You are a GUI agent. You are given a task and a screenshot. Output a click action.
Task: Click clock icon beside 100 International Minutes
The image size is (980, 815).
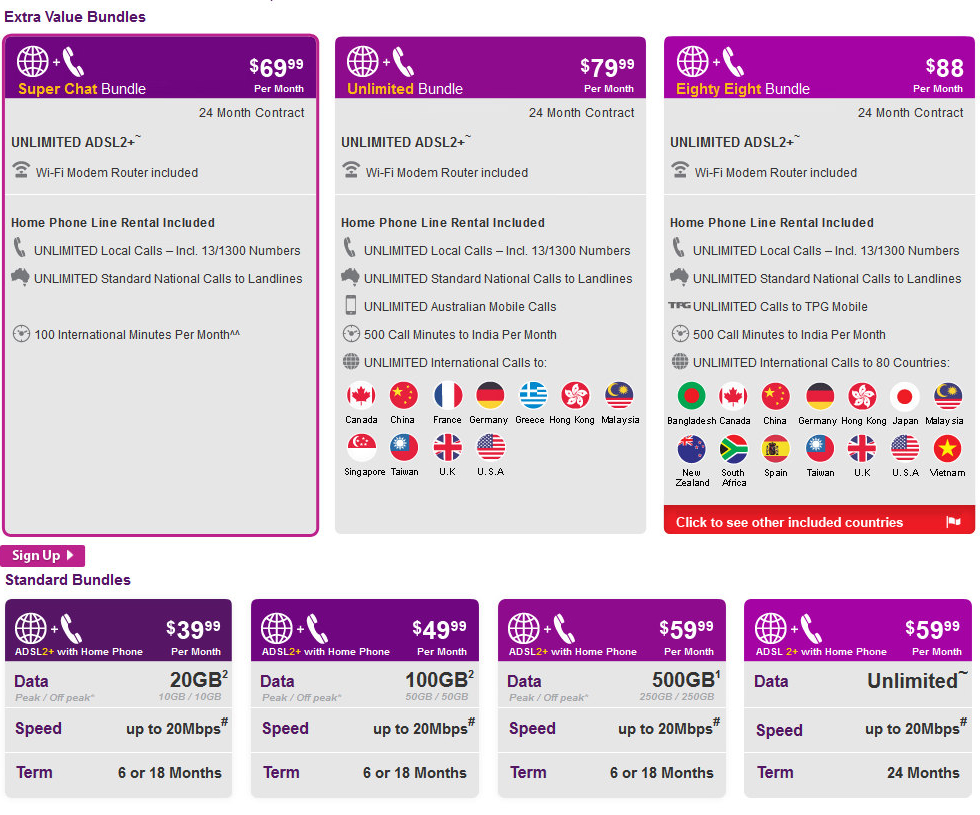click(21, 334)
